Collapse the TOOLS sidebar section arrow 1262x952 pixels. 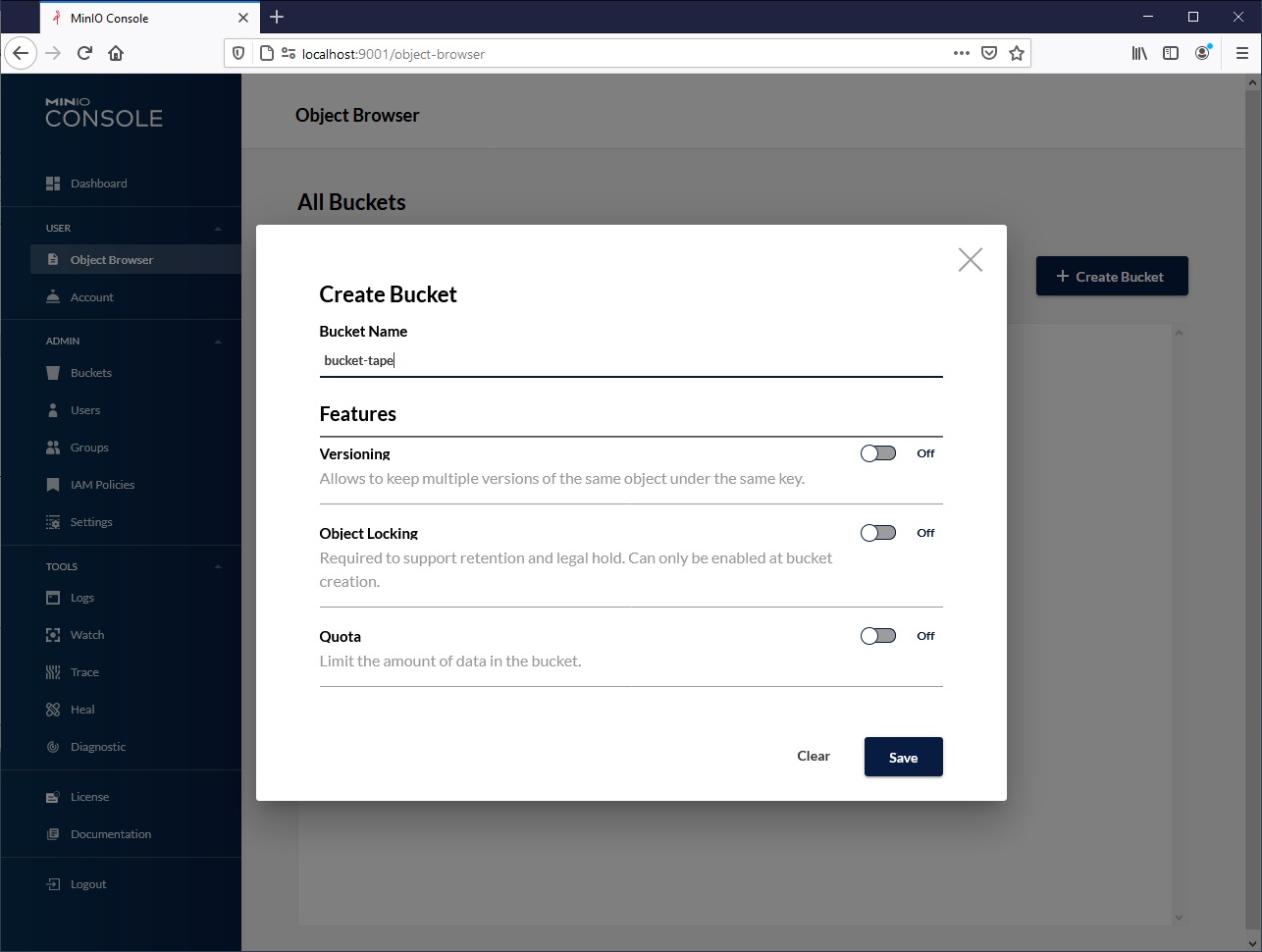pos(218,567)
